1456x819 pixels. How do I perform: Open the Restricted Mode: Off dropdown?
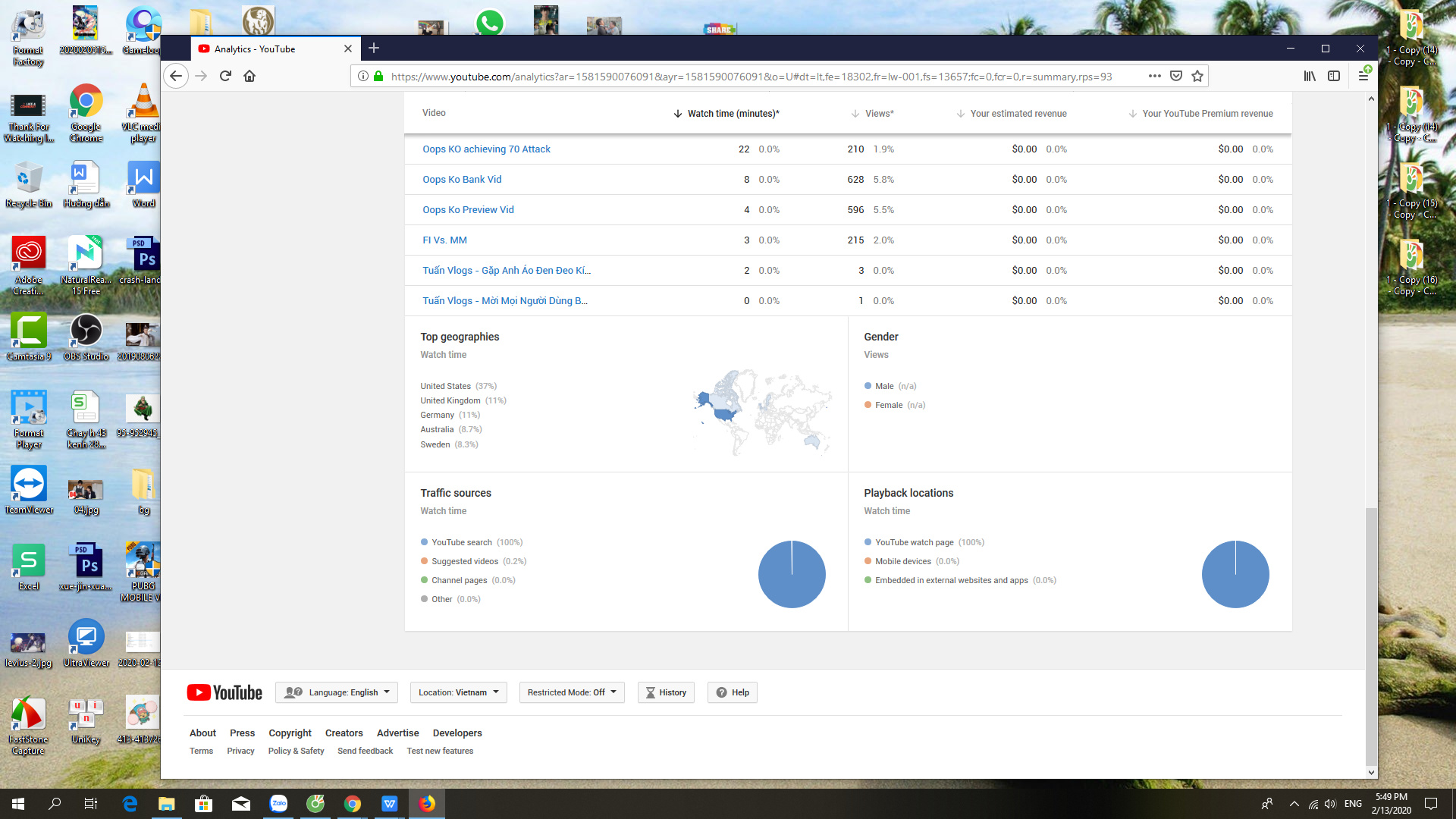point(572,692)
